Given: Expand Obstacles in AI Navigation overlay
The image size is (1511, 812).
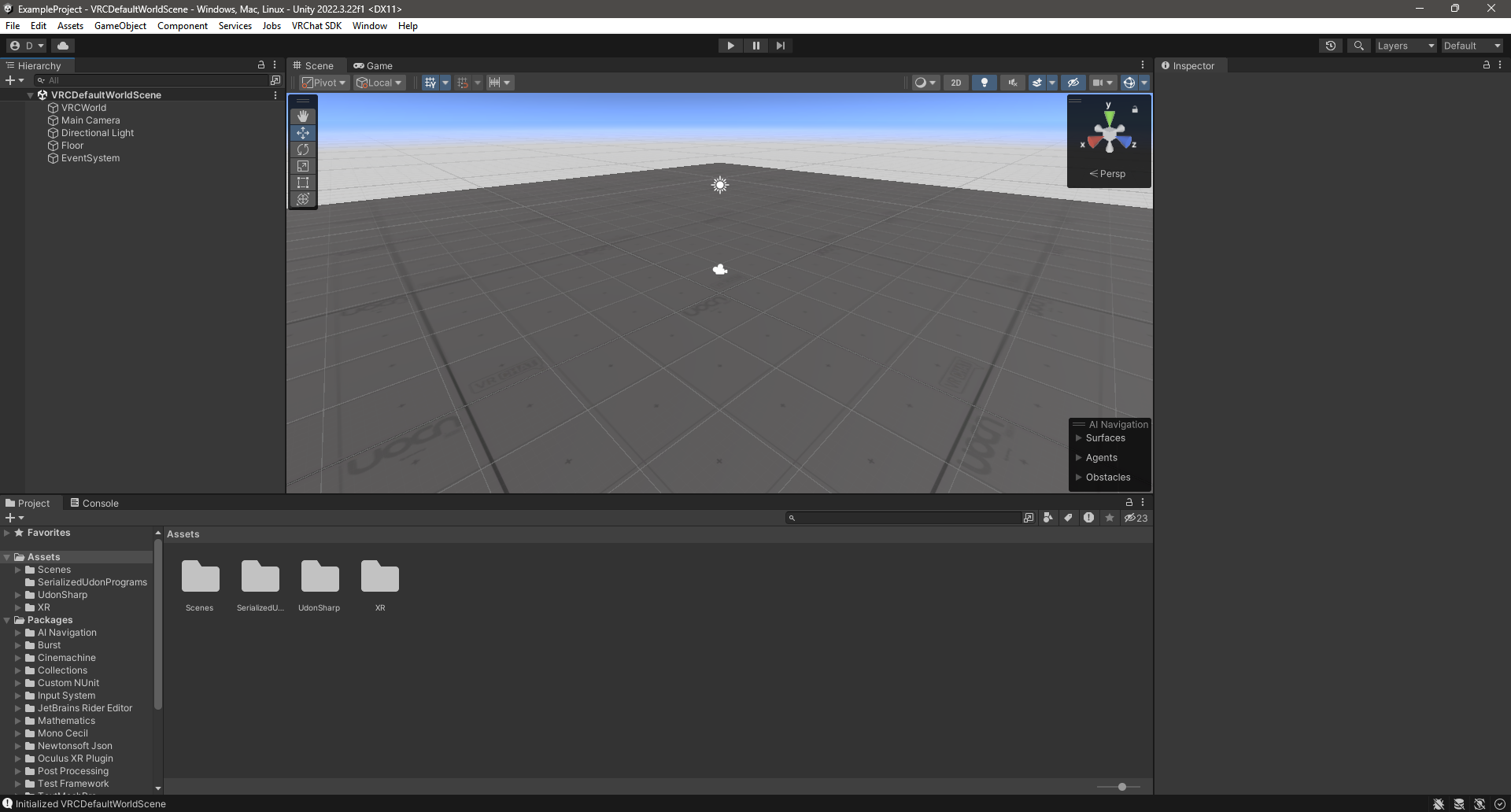Looking at the screenshot, I should pos(1079,478).
